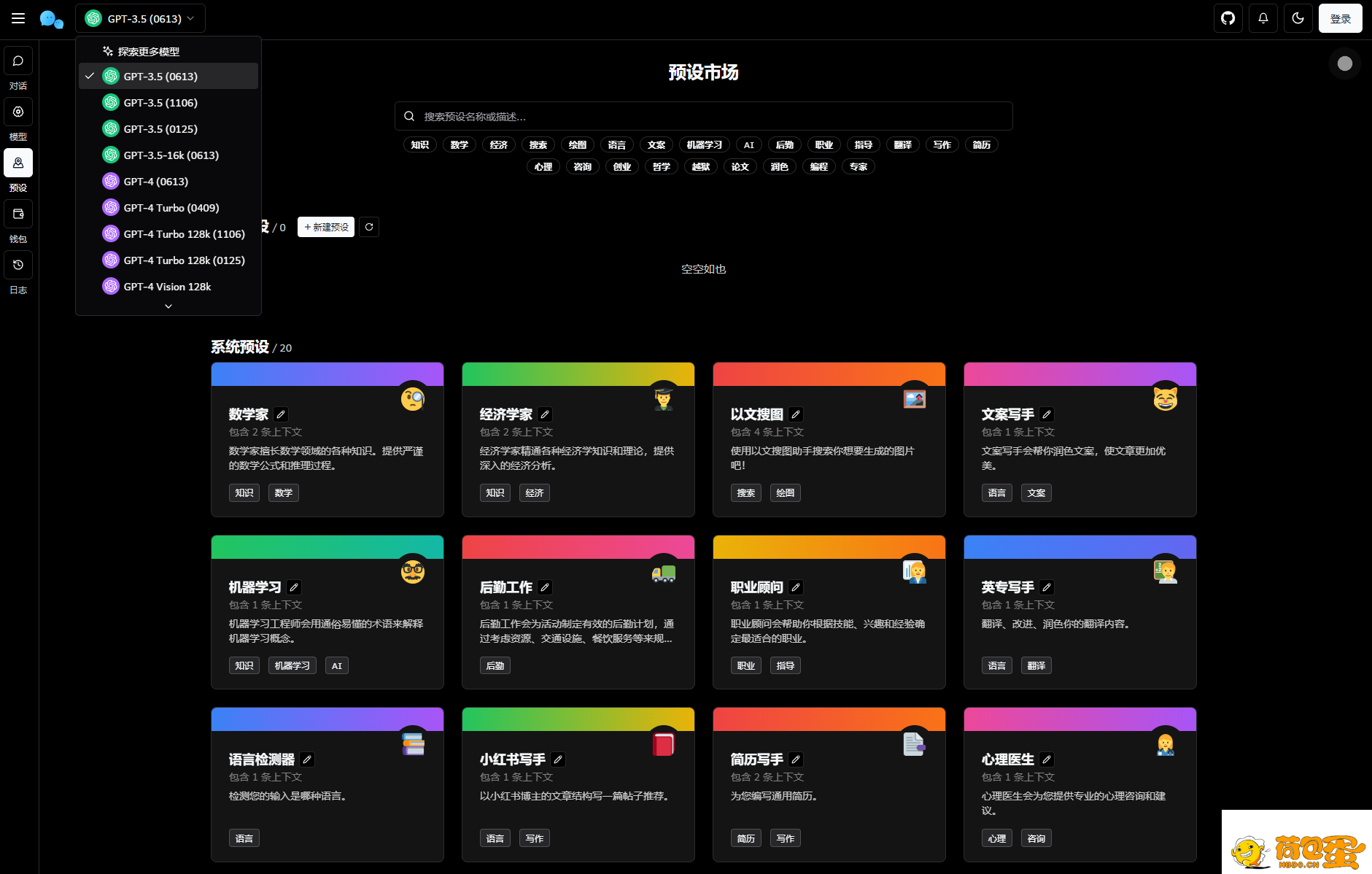Open the 小红书写手 preset card title
This screenshot has width=1372, height=874.
point(513,759)
